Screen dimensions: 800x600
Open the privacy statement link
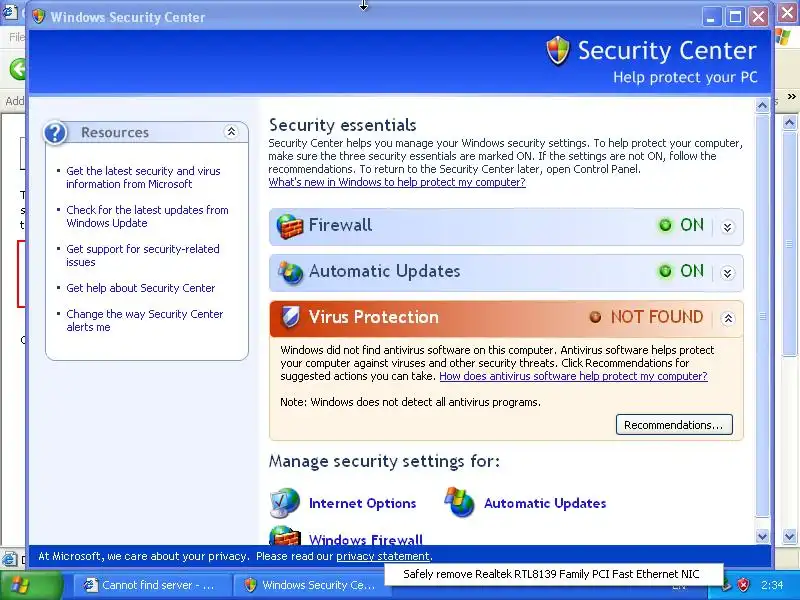point(383,556)
